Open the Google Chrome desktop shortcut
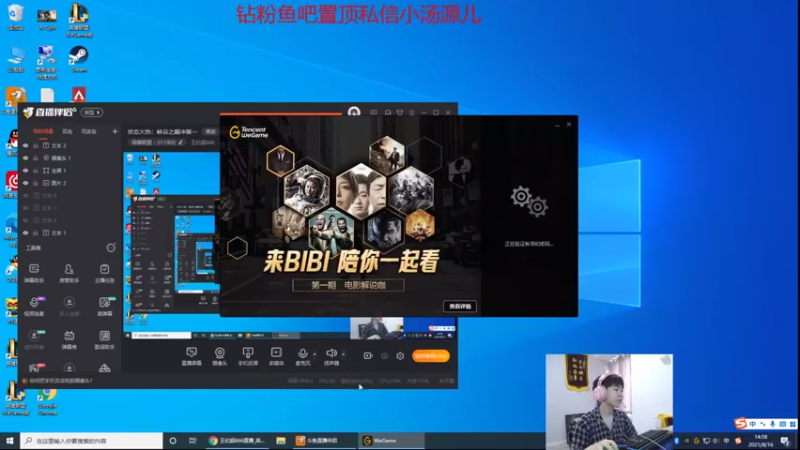Screen dimensions: 800x450 tap(47, 401)
